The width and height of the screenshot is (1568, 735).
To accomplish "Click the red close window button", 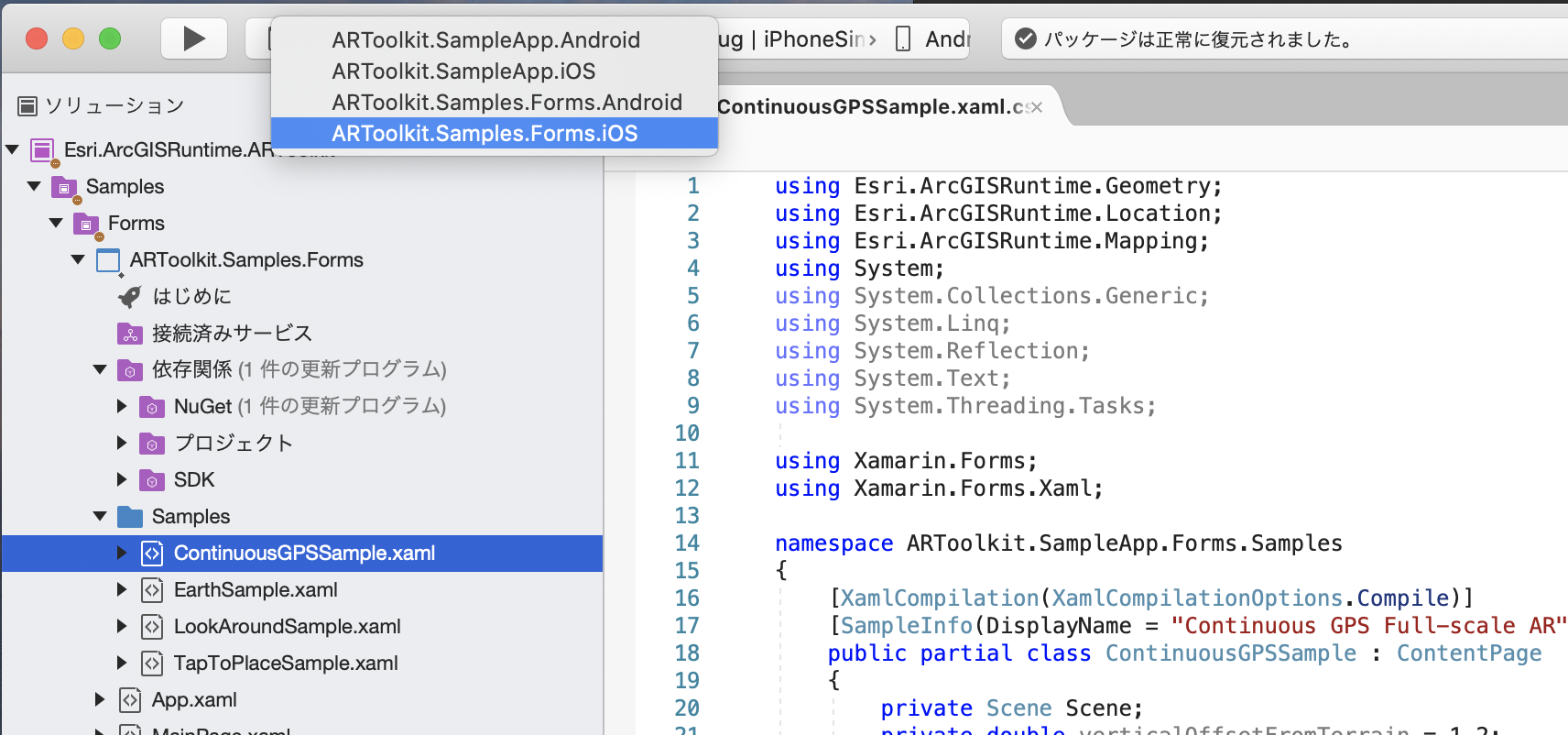I will (x=37, y=38).
